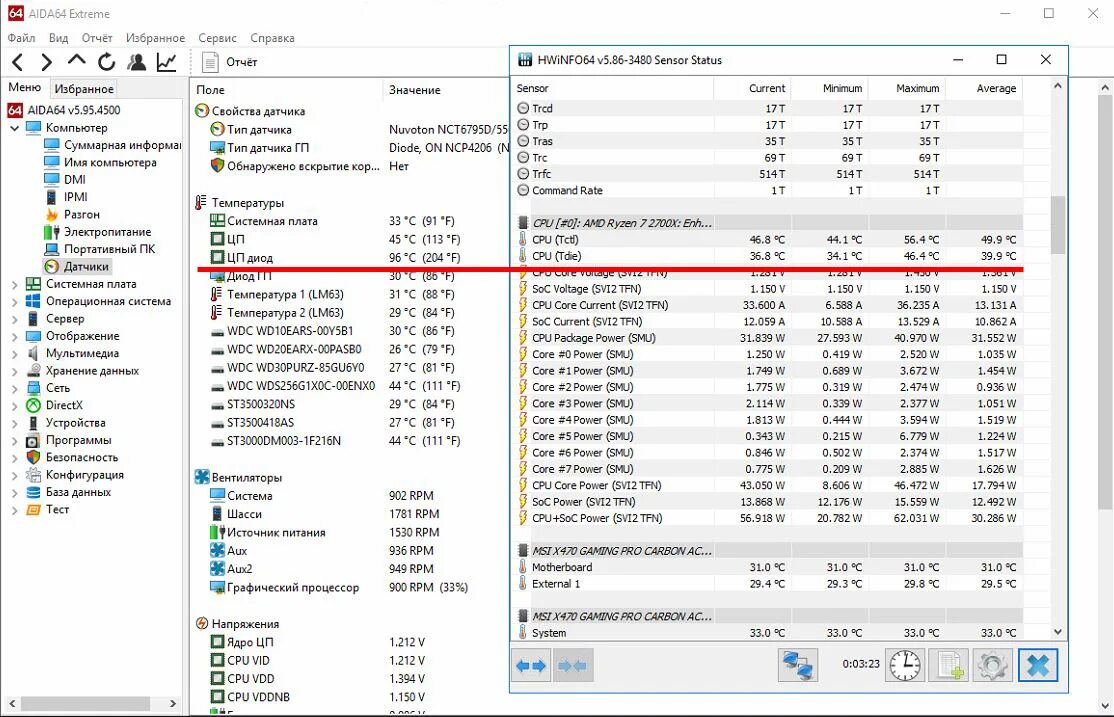This screenshot has height=717, width=1114.
Task: Expand HWiNFO sensor window with blue arrows
Action: pos(531,666)
